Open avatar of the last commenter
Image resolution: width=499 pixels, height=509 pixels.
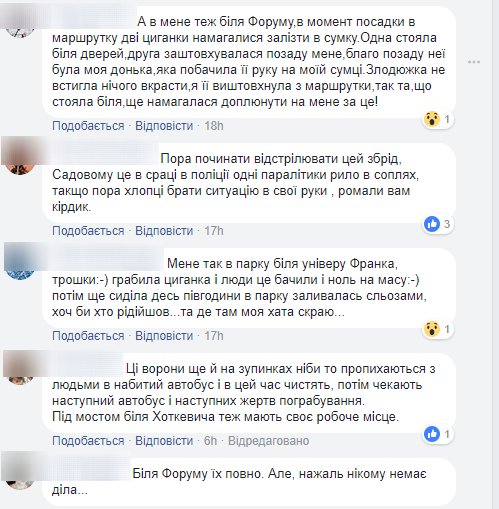point(20,475)
